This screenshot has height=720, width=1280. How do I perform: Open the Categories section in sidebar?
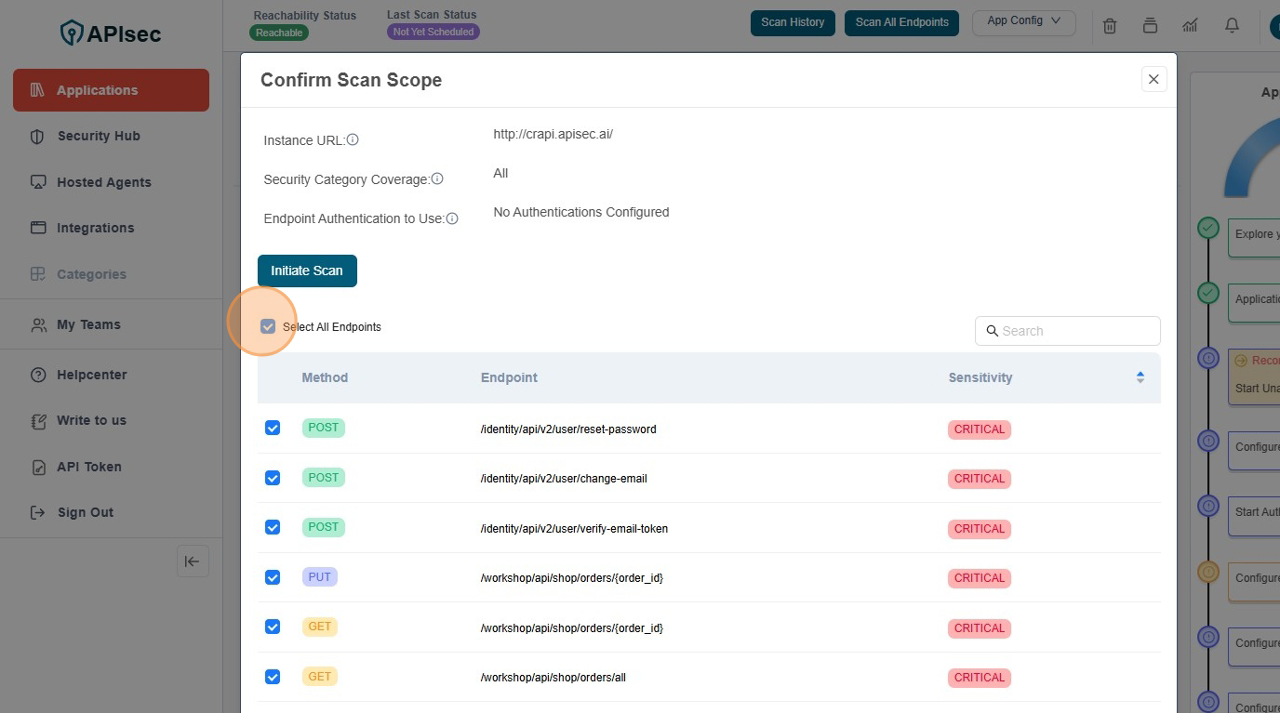click(37, 274)
